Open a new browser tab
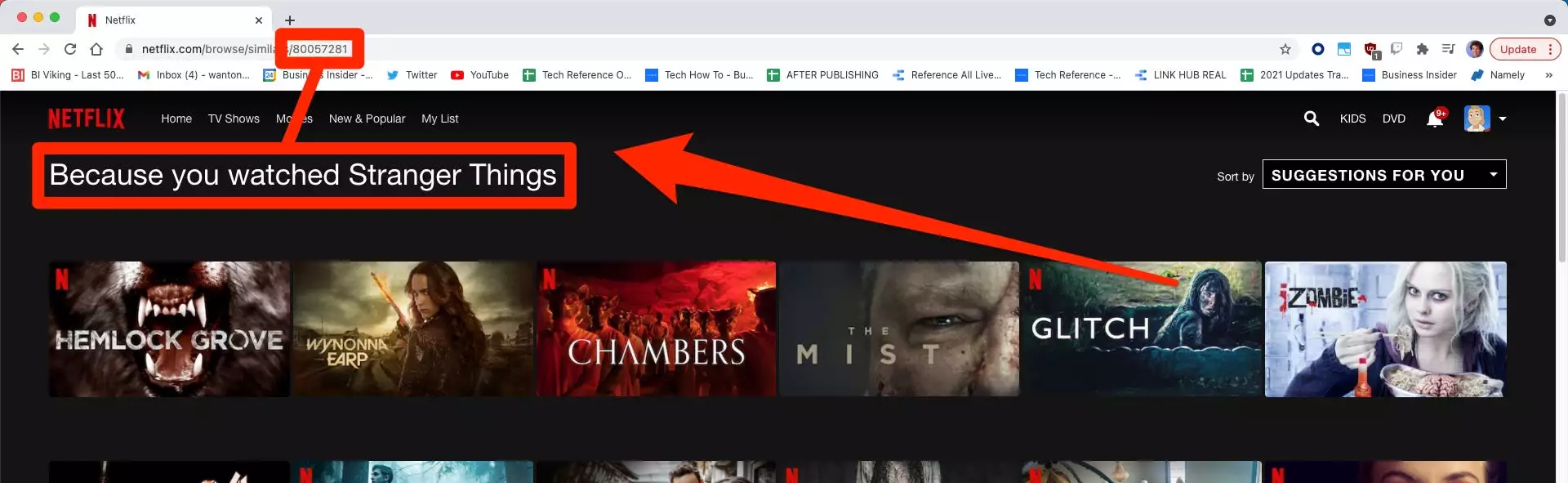 pyautogui.click(x=290, y=20)
